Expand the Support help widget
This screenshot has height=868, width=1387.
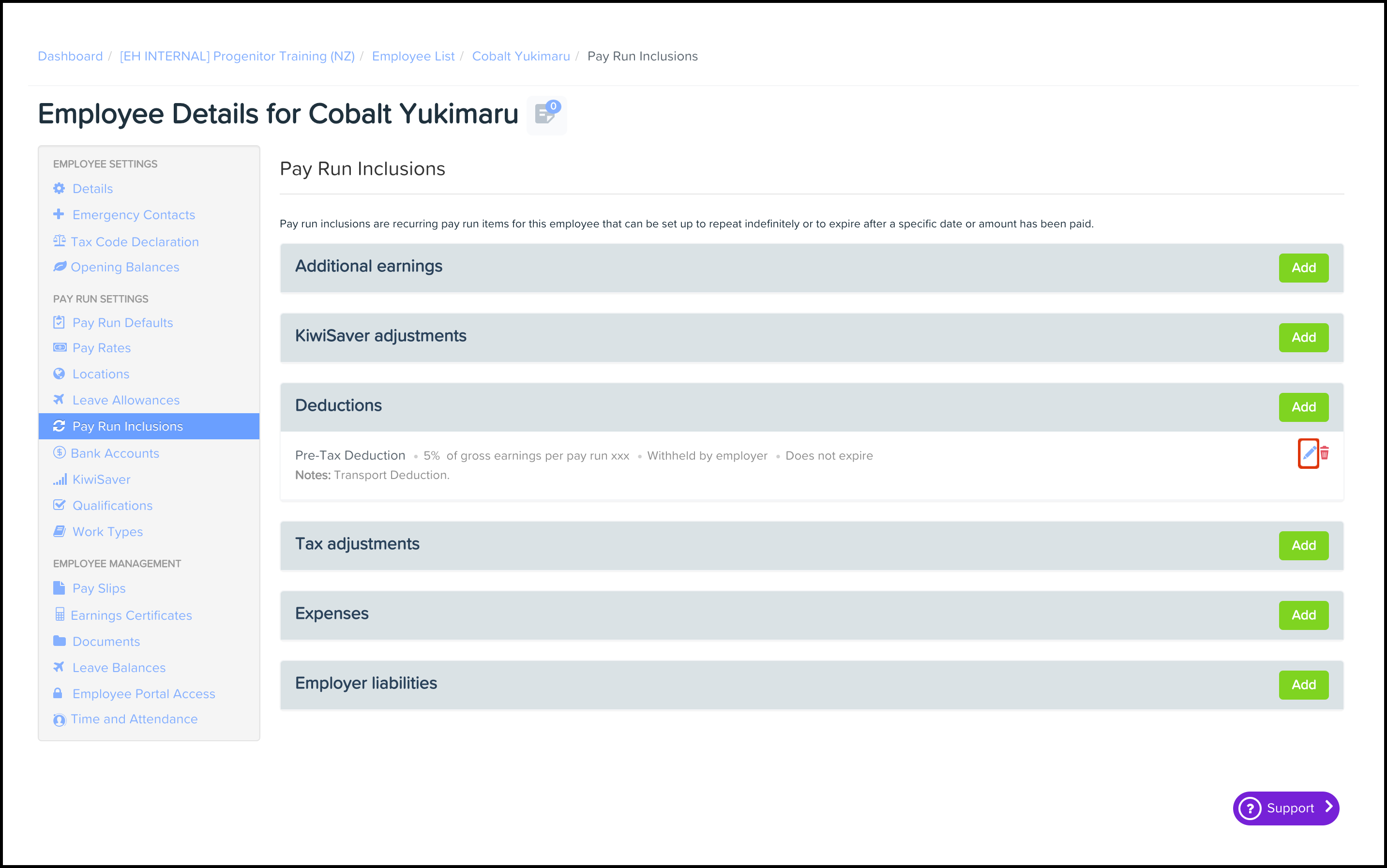tap(1285, 808)
